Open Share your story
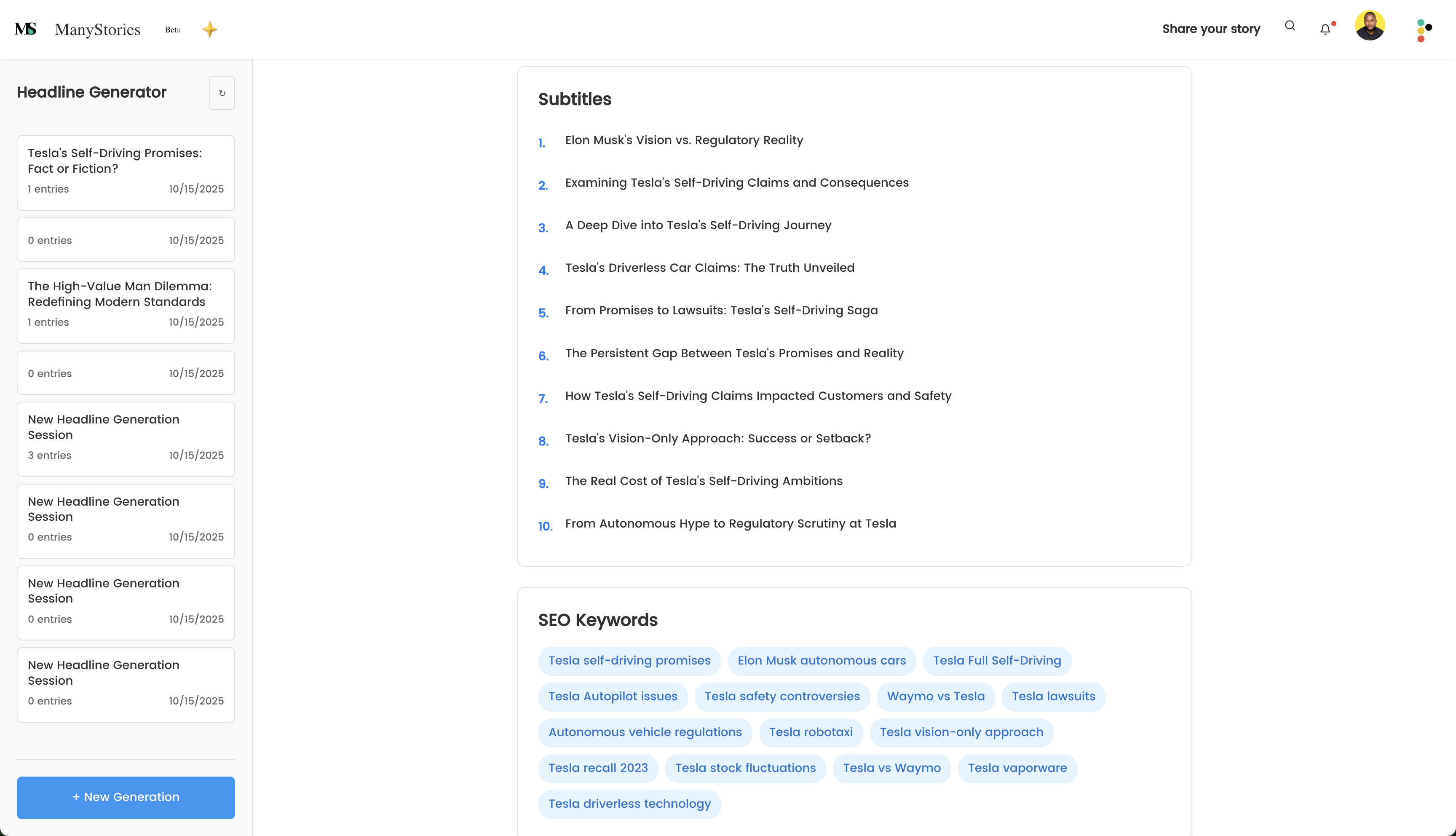Image resolution: width=1456 pixels, height=836 pixels. (1211, 29)
